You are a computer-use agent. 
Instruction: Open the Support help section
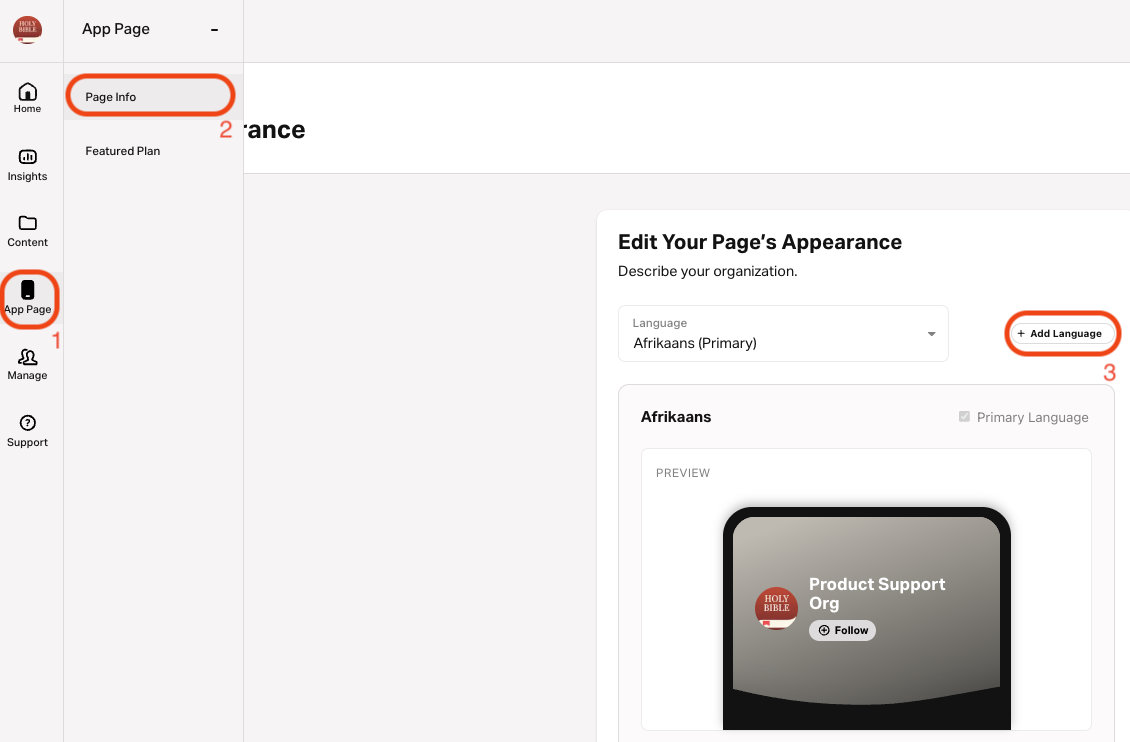27,432
